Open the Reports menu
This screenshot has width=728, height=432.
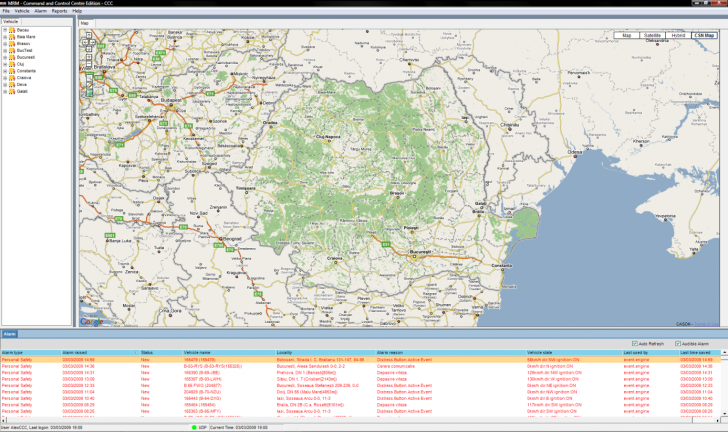[x=59, y=11]
